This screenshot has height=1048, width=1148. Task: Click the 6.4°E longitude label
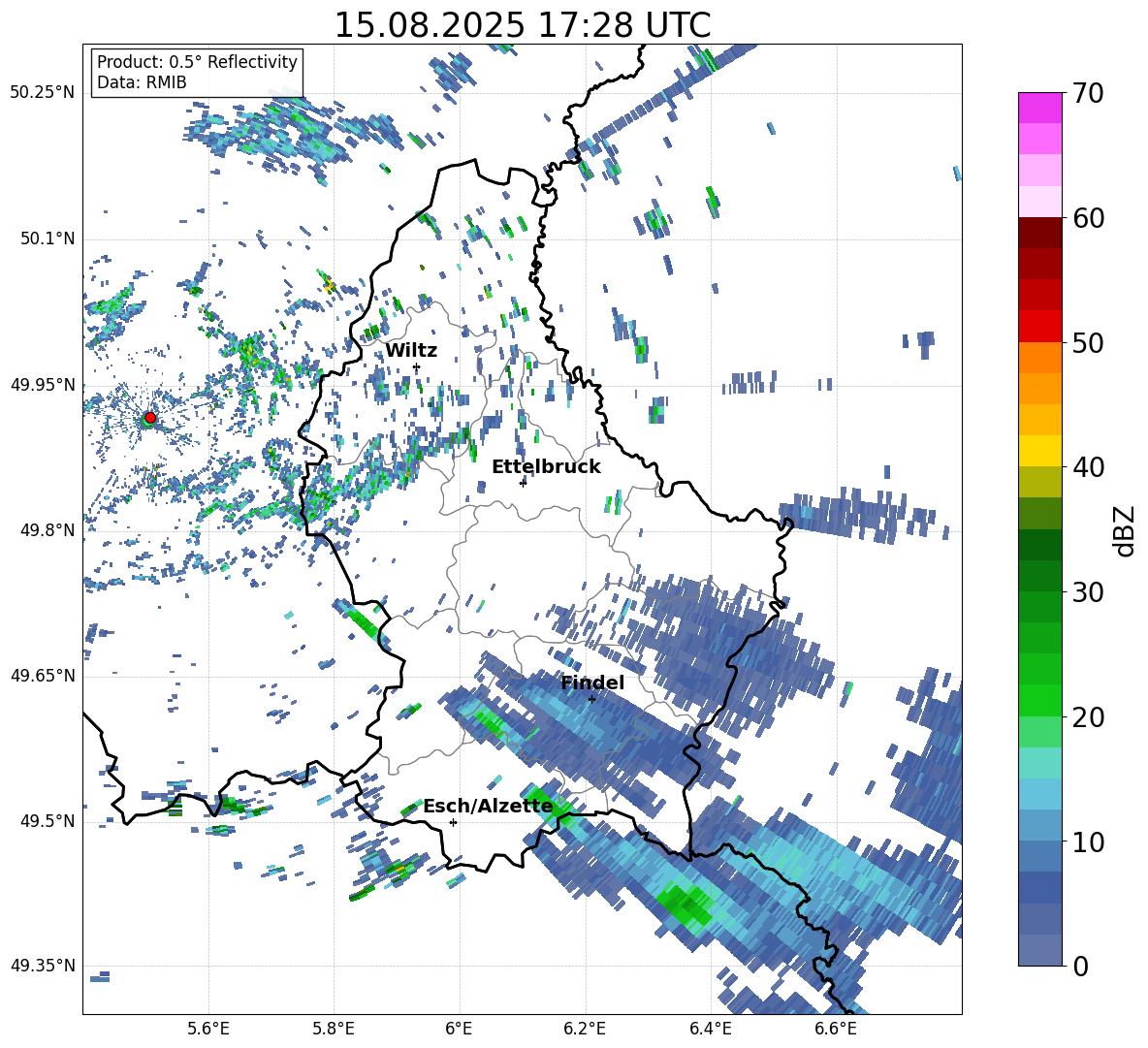click(710, 1029)
